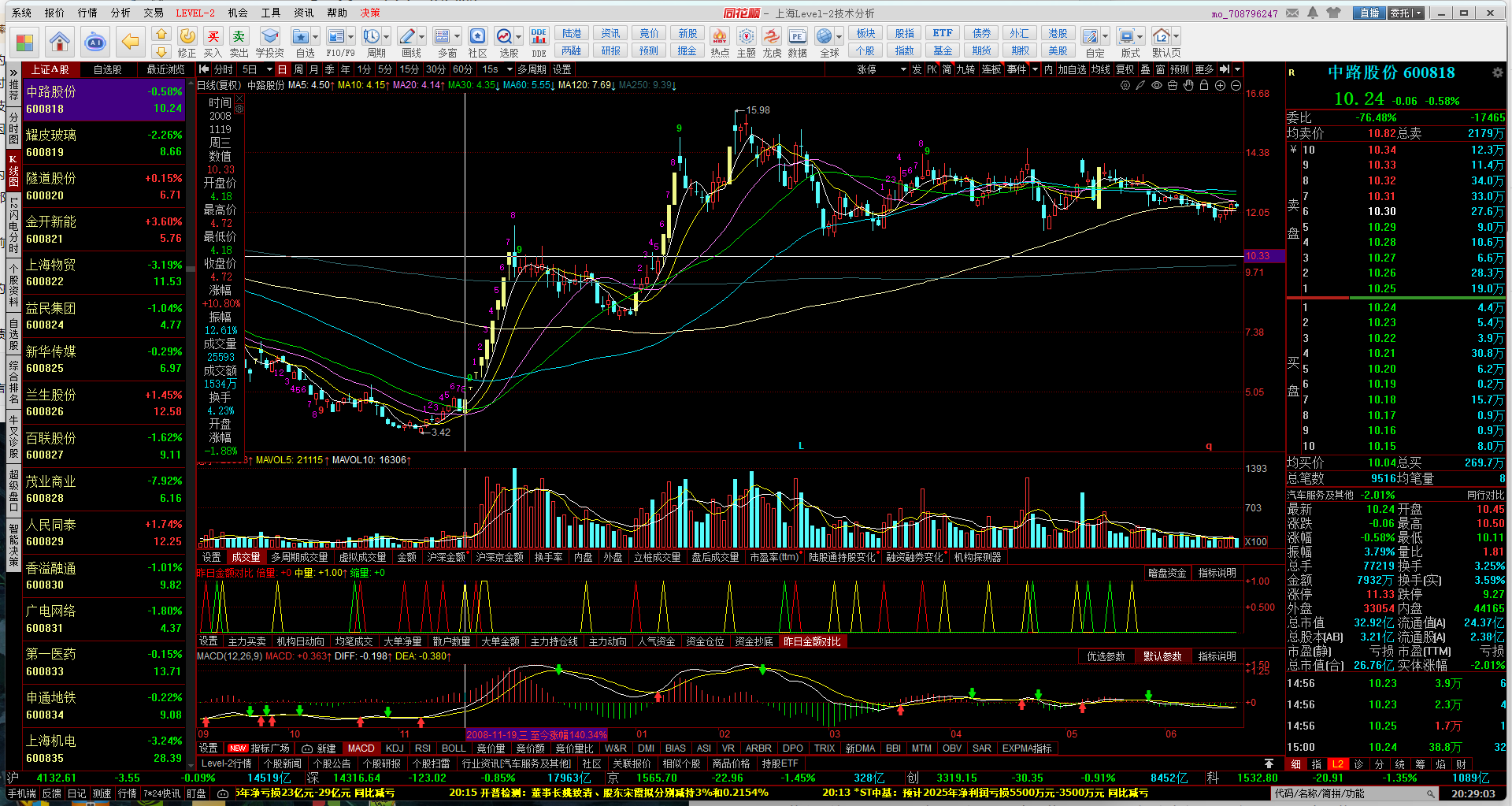
Task: Expand the 5日 period dropdown
Action: (x=268, y=69)
